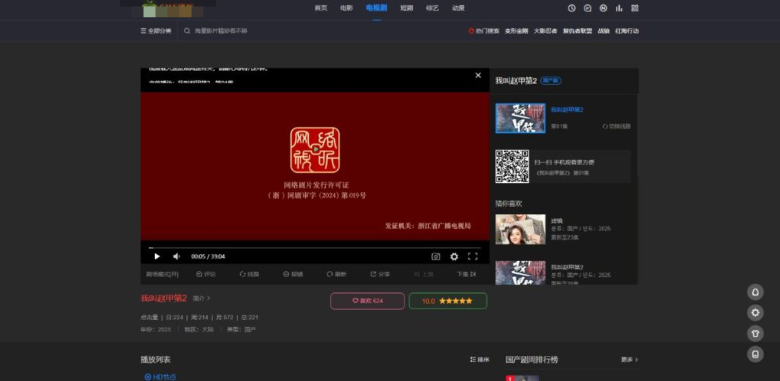The width and height of the screenshot is (780, 381).
Task: Click the QR code image
Action: click(x=512, y=166)
